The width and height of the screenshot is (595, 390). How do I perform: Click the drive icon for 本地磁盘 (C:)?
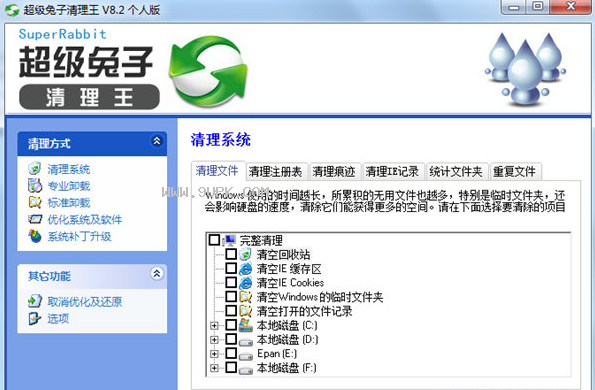[x=246, y=325]
